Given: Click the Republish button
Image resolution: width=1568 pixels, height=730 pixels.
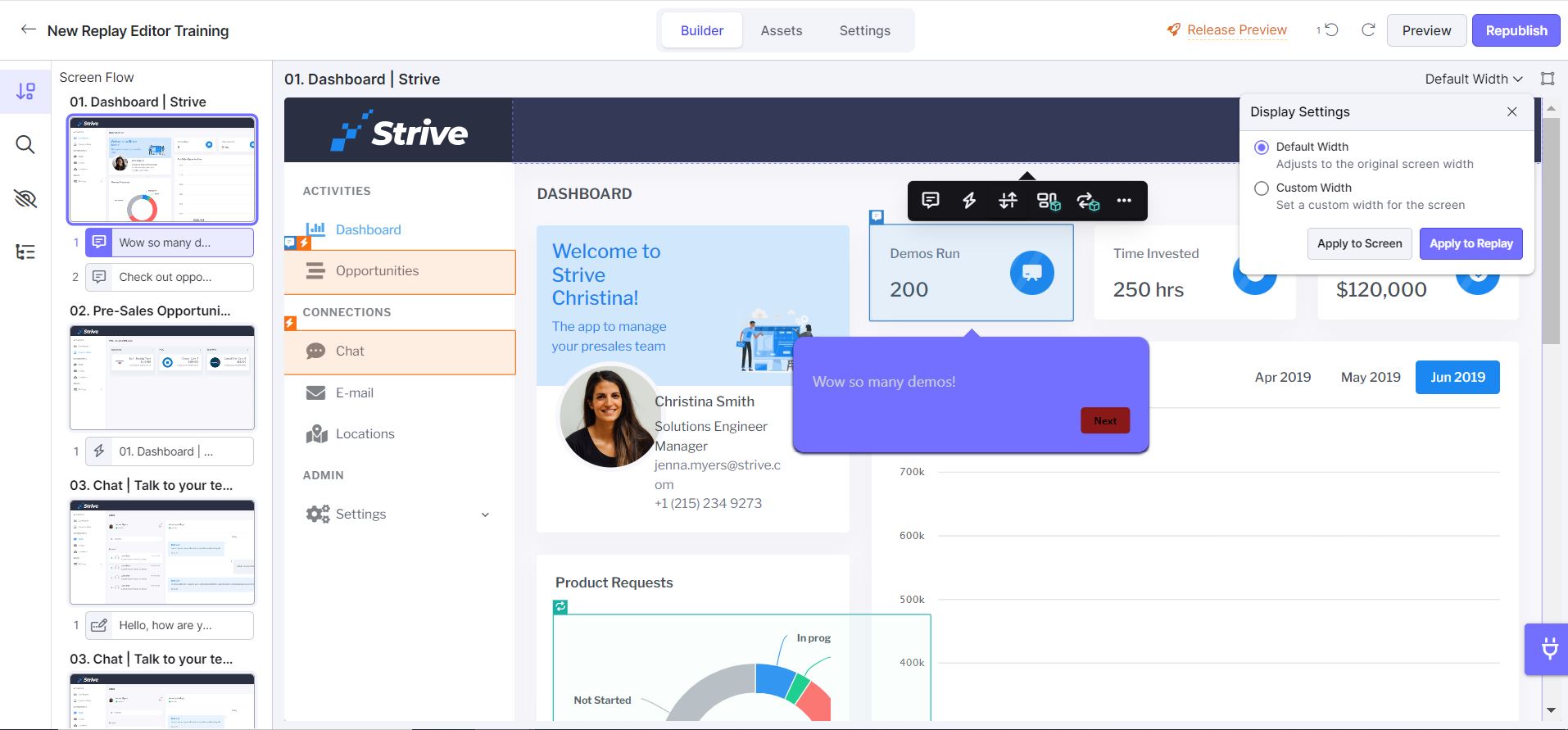Looking at the screenshot, I should point(1516,30).
